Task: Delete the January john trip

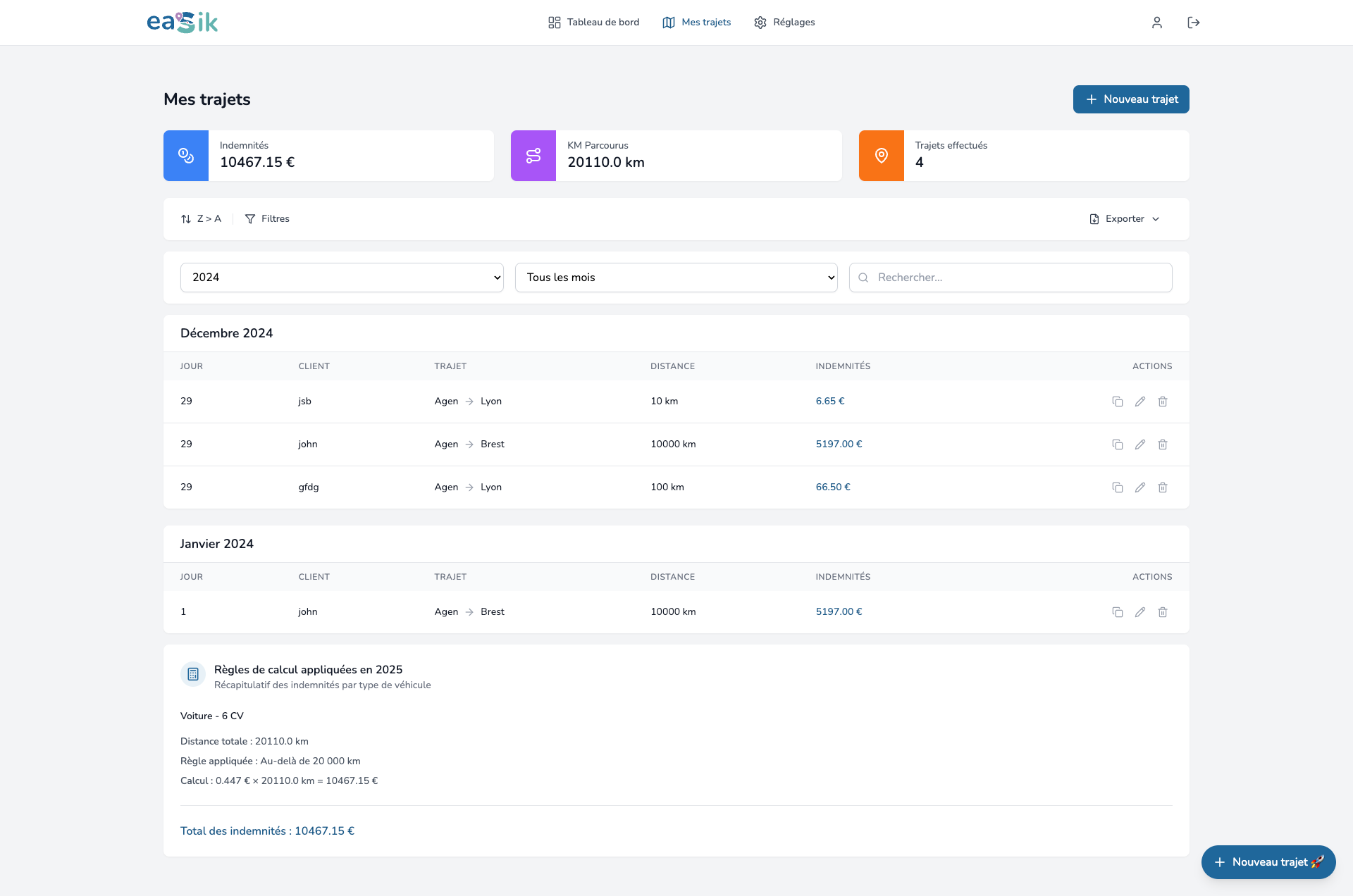Action: pos(1163,612)
